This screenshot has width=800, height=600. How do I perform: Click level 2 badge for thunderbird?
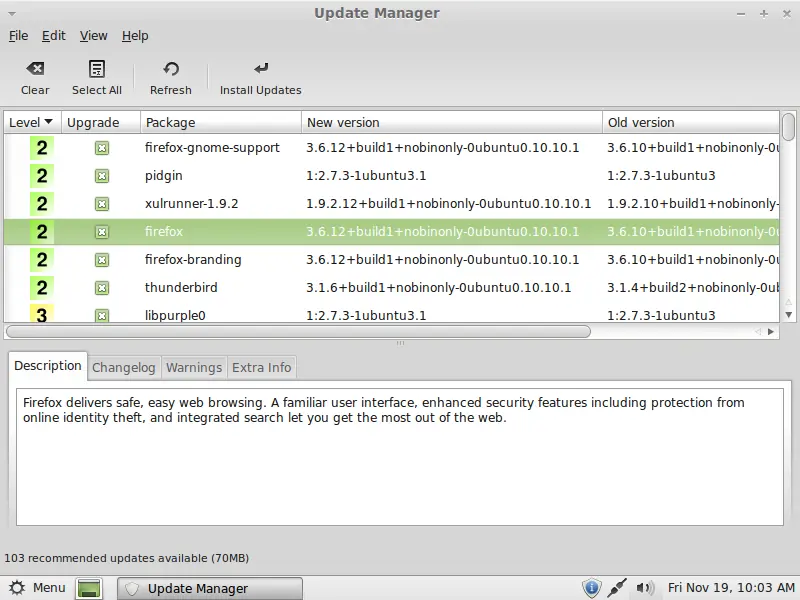pyautogui.click(x=42, y=288)
